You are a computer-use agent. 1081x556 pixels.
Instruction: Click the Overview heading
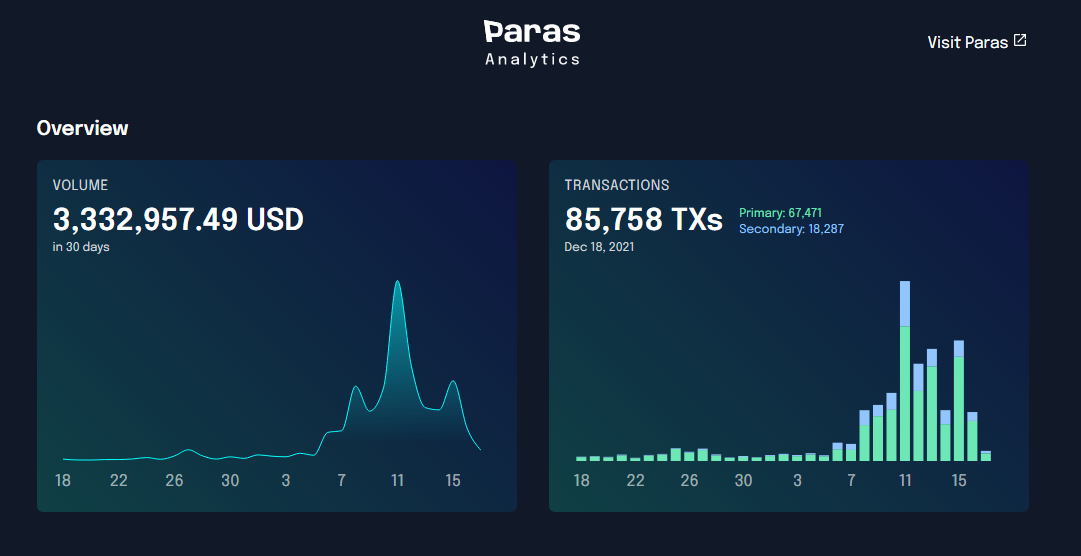coord(82,128)
